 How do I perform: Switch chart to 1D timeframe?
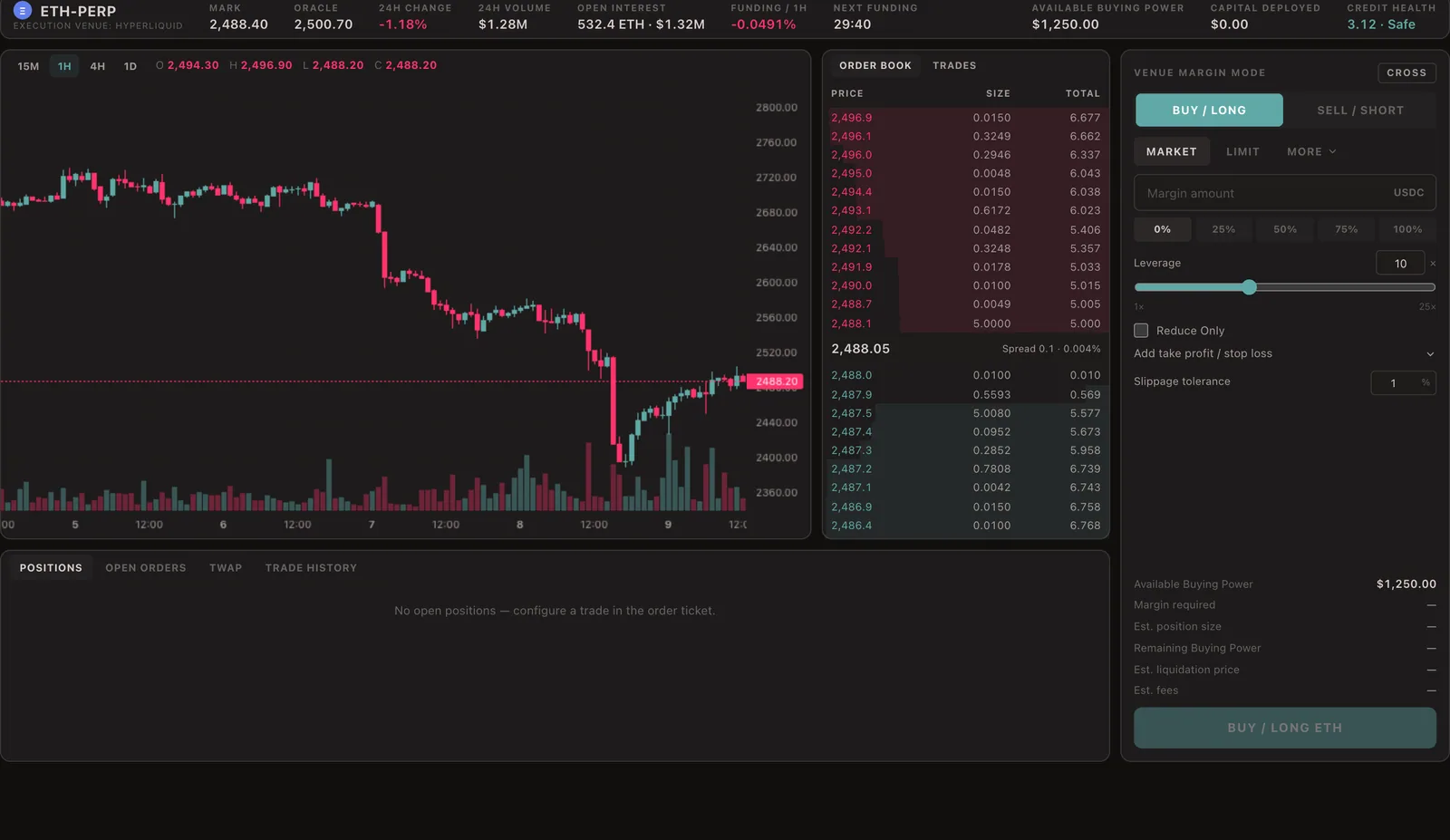click(130, 66)
